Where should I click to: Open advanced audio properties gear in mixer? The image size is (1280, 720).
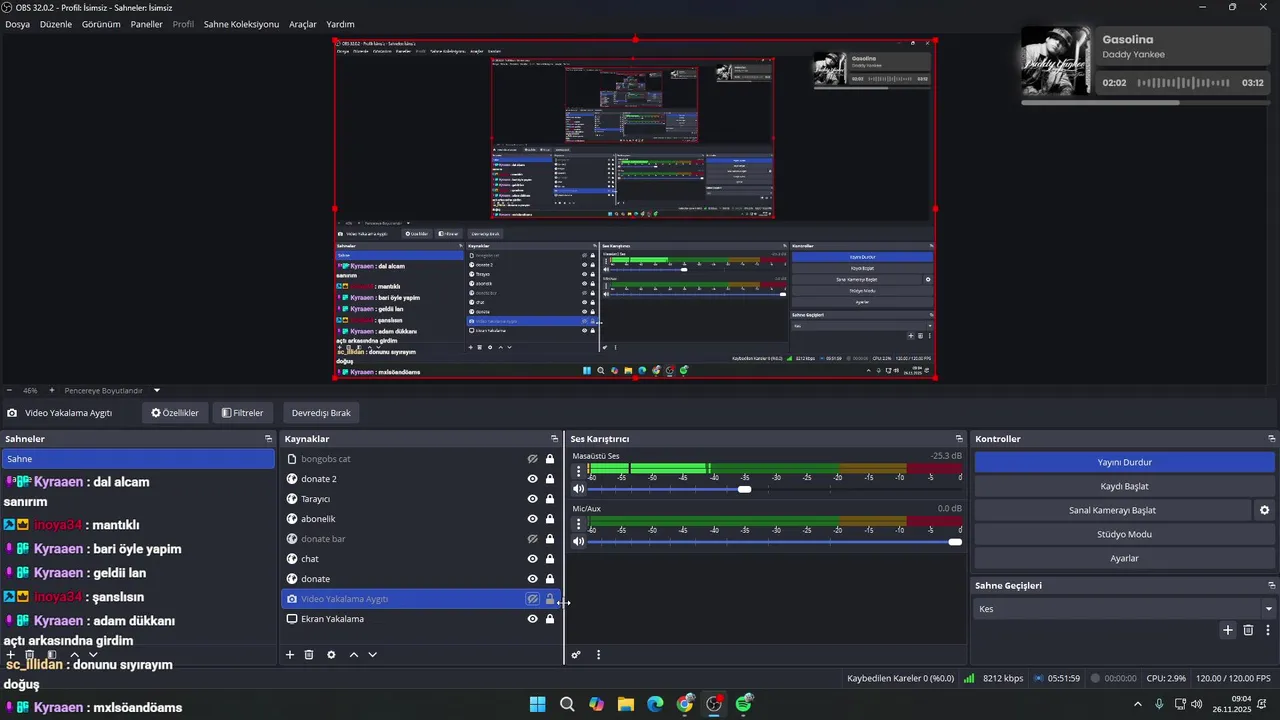coord(576,655)
